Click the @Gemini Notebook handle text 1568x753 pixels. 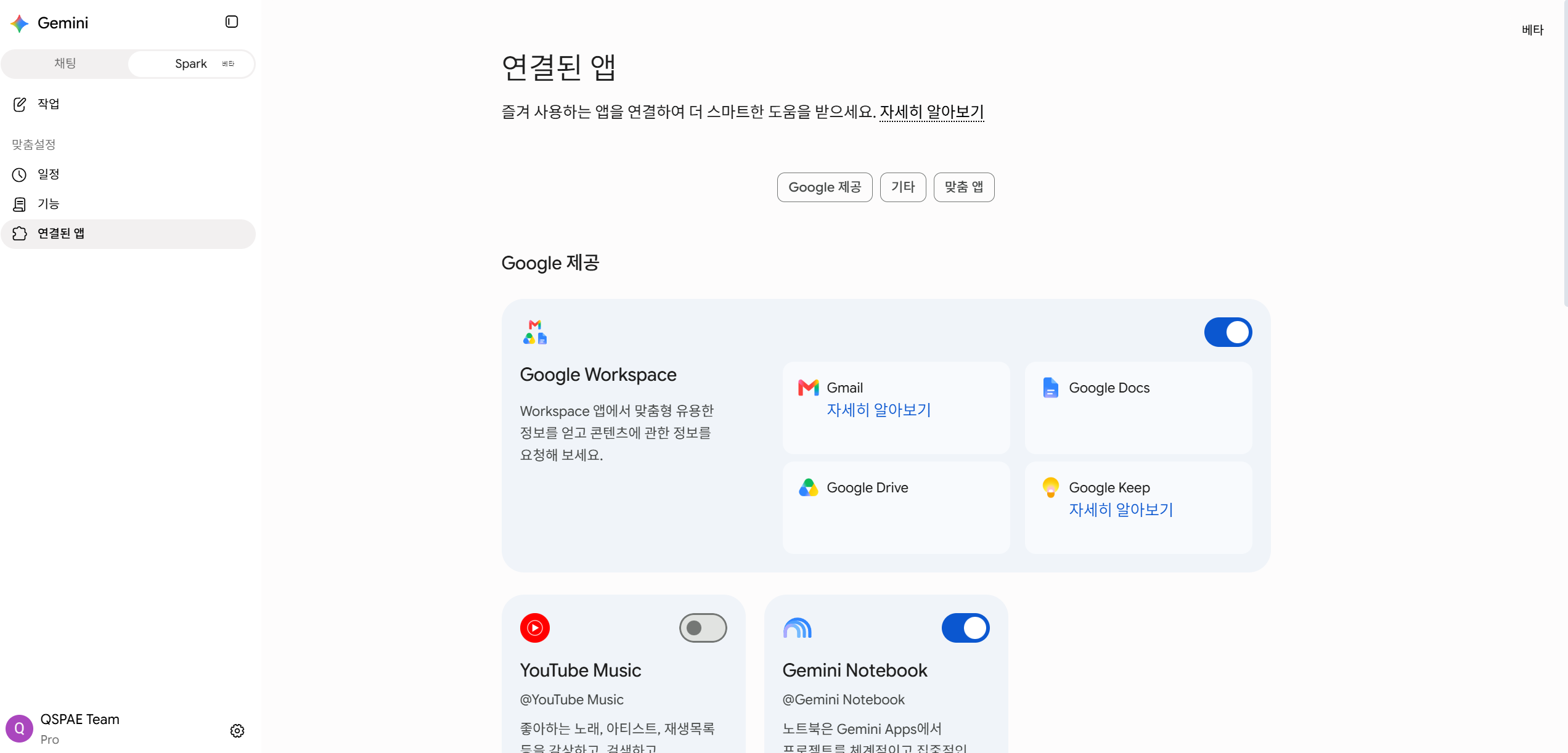(843, 700)
